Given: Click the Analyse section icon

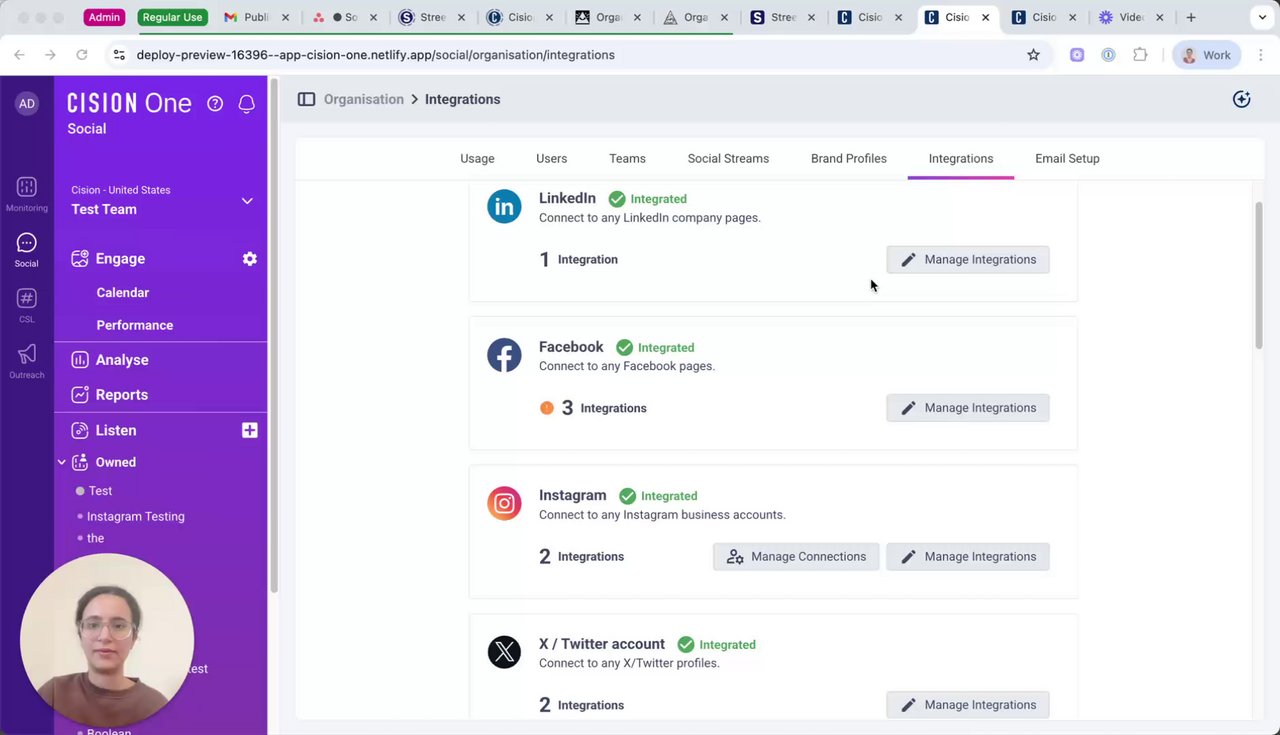Looking at the screenshot, I should coord(80,360).
